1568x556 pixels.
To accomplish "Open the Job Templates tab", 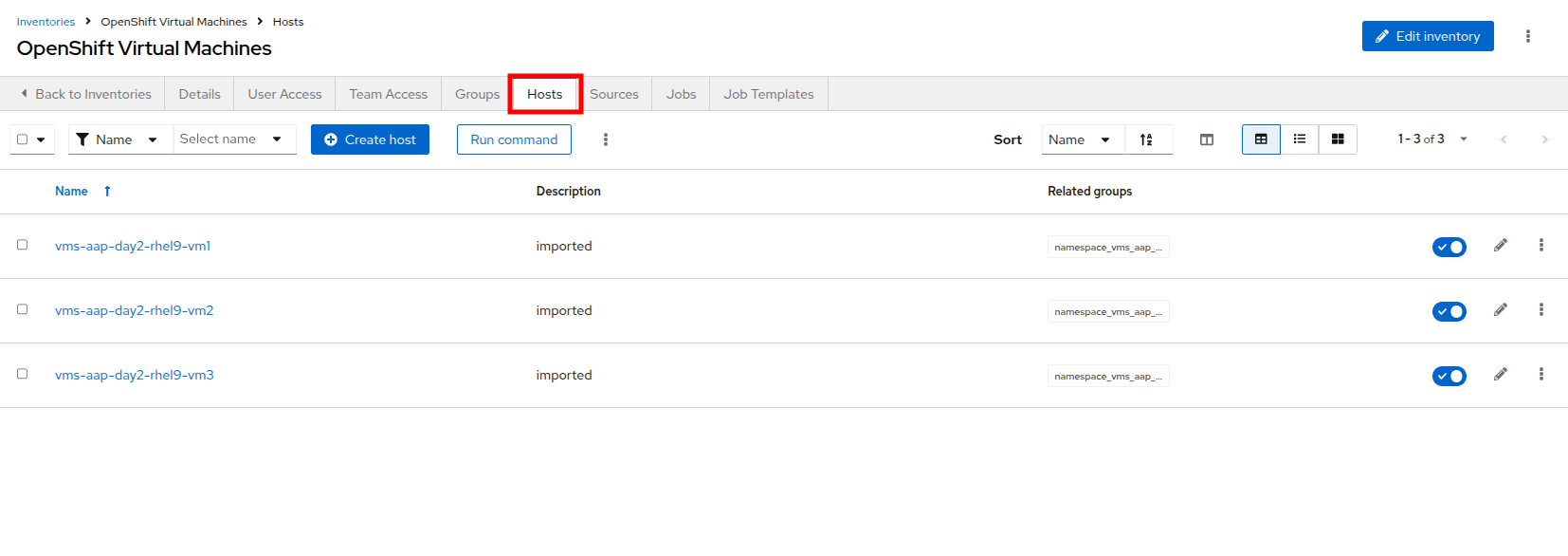I will (768, 94).
